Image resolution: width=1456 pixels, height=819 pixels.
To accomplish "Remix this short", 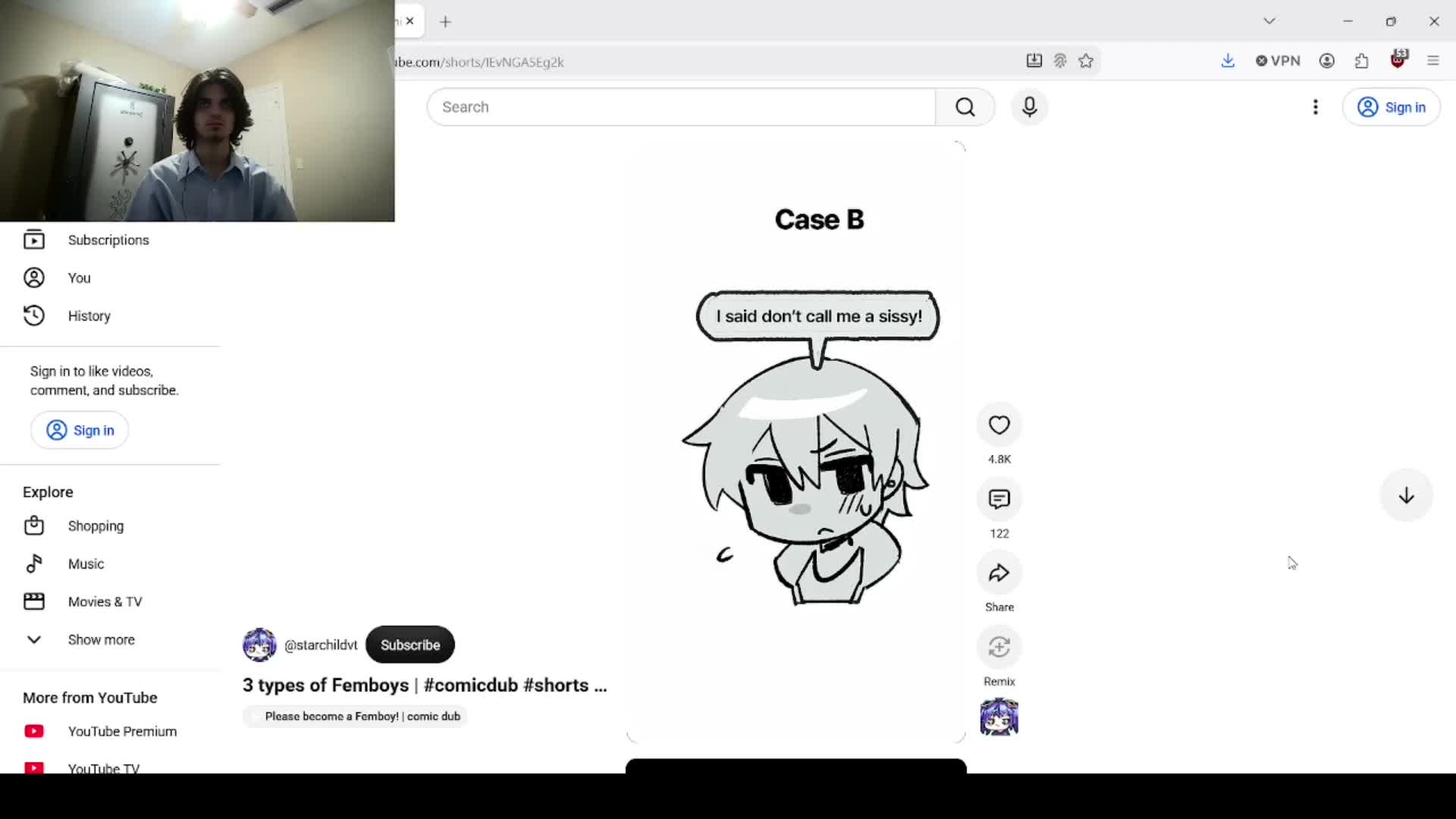I will (x=999, y=647).
